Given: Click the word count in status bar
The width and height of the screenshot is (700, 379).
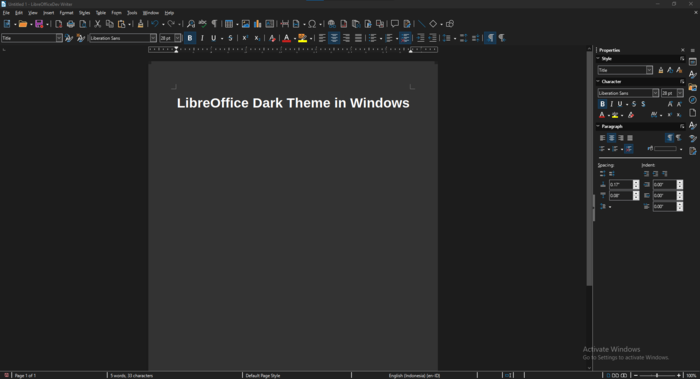Looking at the screenshot, I should 132,375.
